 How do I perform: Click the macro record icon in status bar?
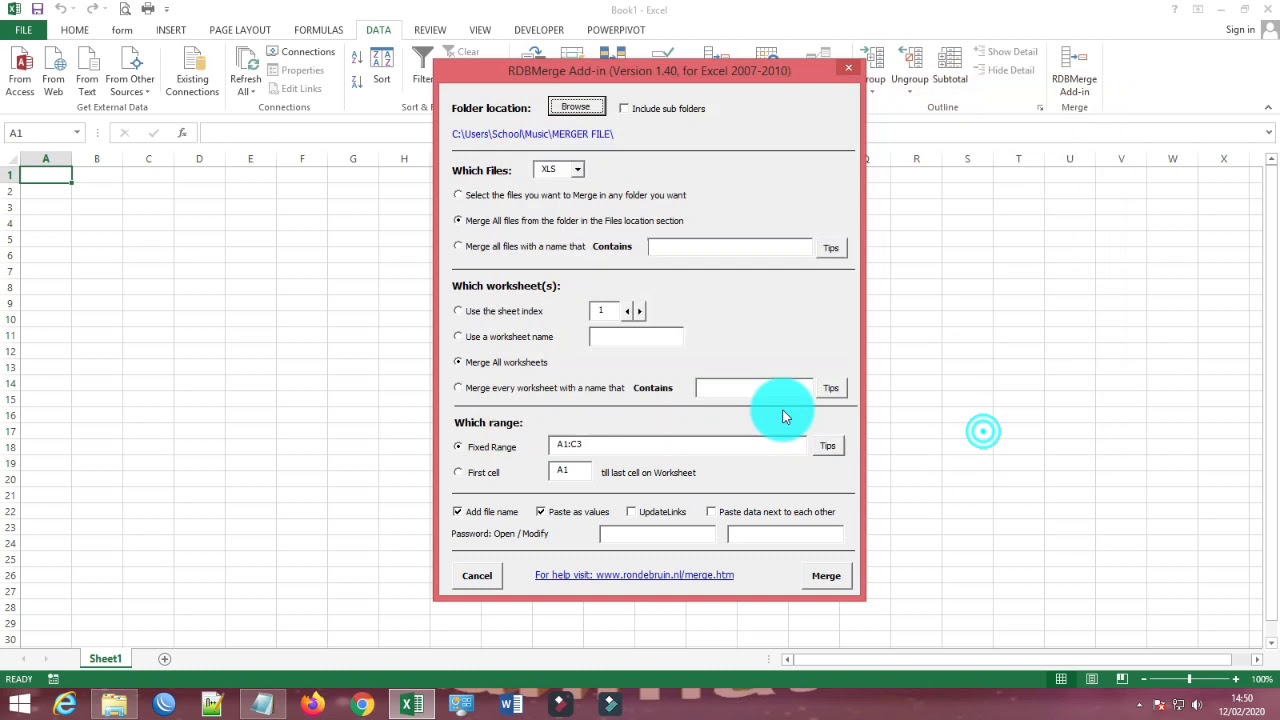[x=53, y=679]
